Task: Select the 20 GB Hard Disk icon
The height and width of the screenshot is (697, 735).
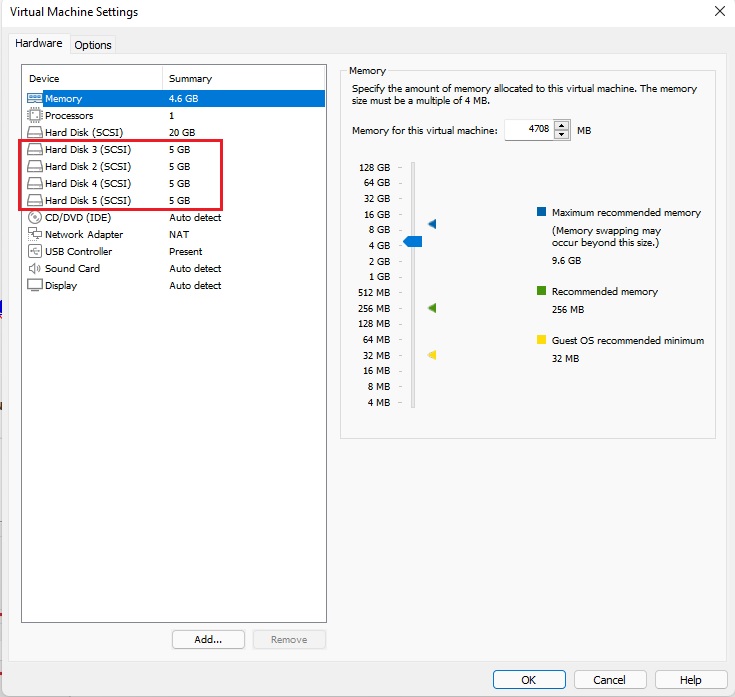Action: click(35, 133)
